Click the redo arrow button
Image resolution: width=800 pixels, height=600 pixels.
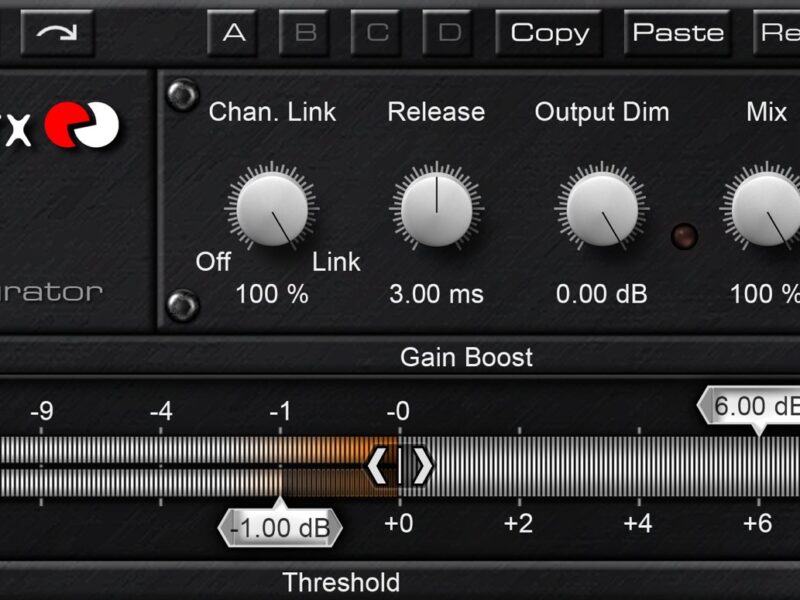(56, 32)
